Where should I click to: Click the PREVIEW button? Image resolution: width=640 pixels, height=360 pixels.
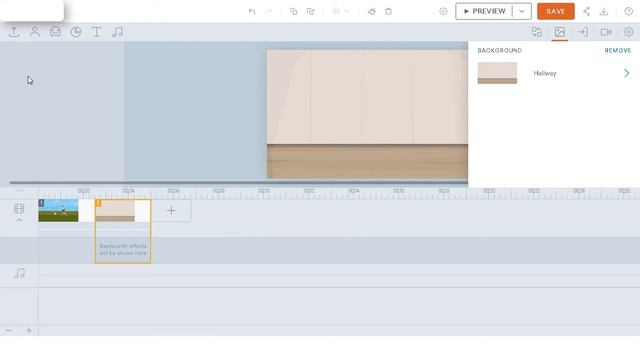[484, 11]
